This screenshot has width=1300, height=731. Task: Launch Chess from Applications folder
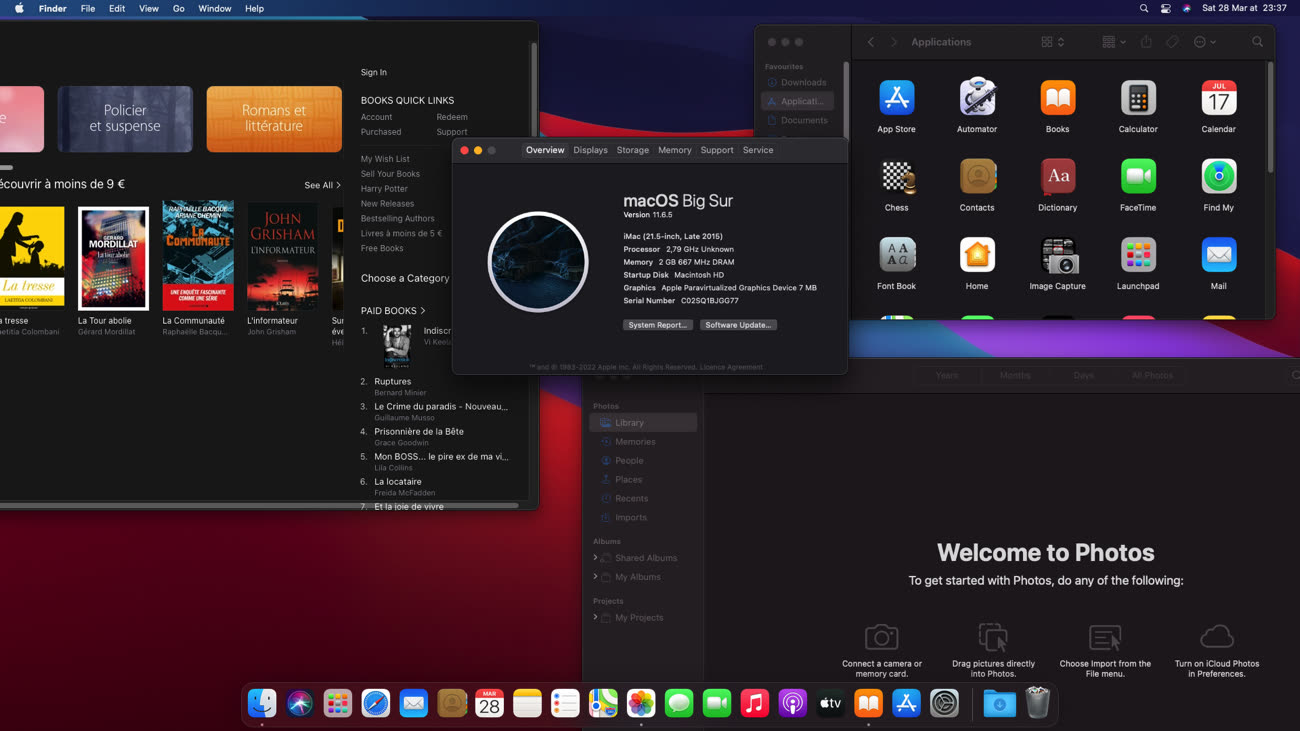pyautogui.click(x=896, y=178)
